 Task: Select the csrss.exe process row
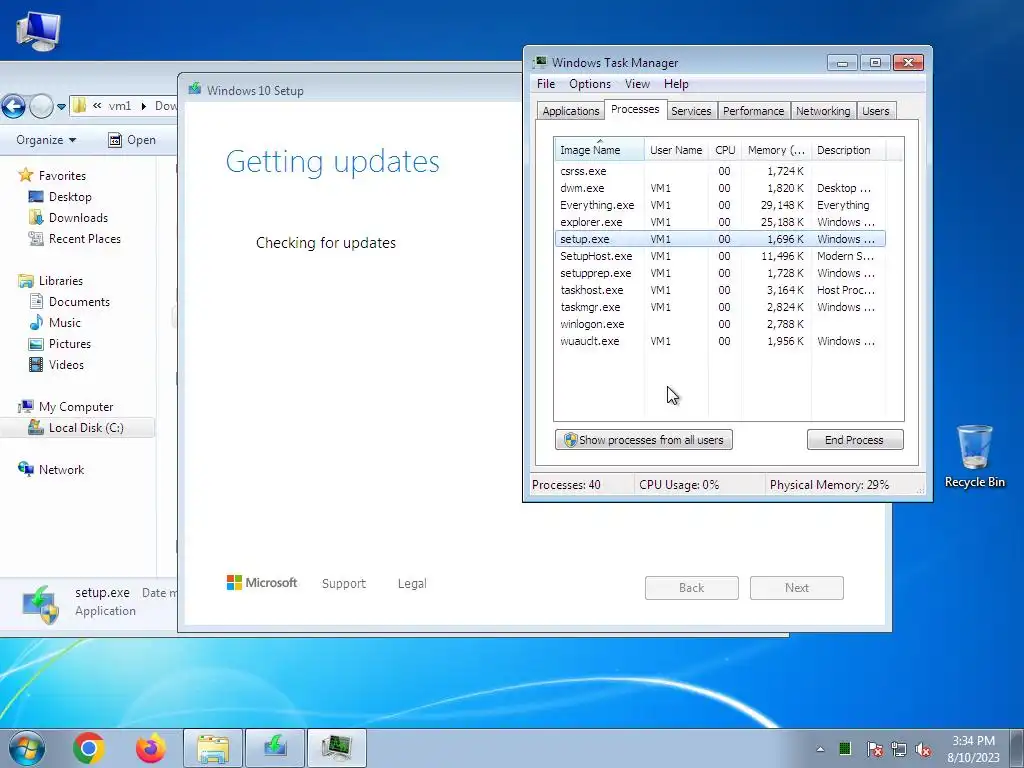720,170
